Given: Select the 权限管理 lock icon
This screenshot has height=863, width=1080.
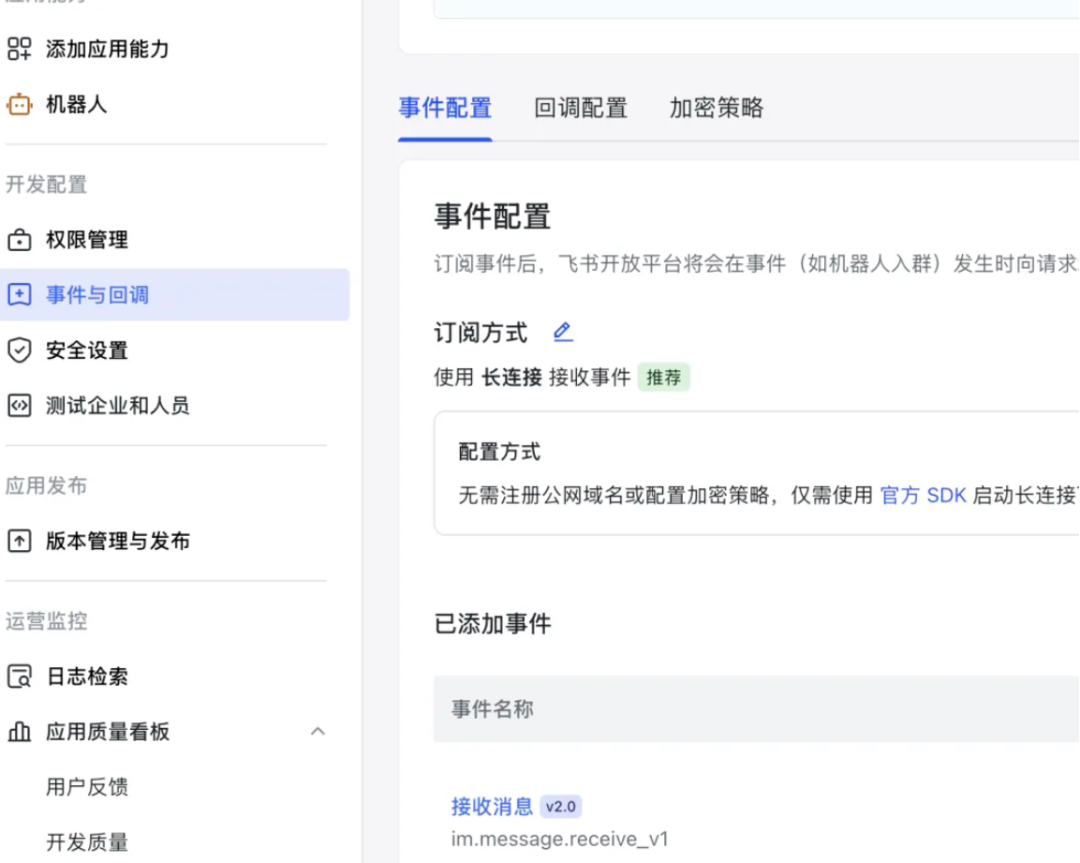Looking at the screenshot, I should [20, 240].
